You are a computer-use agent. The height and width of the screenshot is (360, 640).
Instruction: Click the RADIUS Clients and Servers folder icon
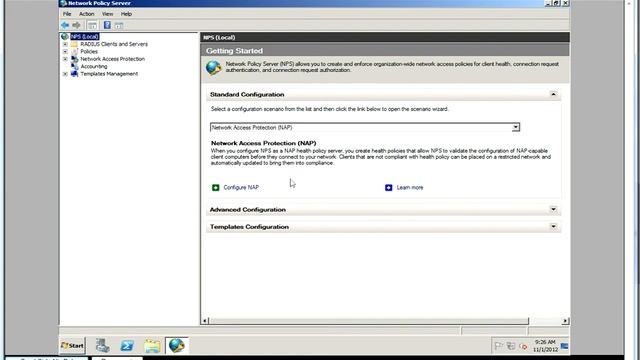click(74, 44)
